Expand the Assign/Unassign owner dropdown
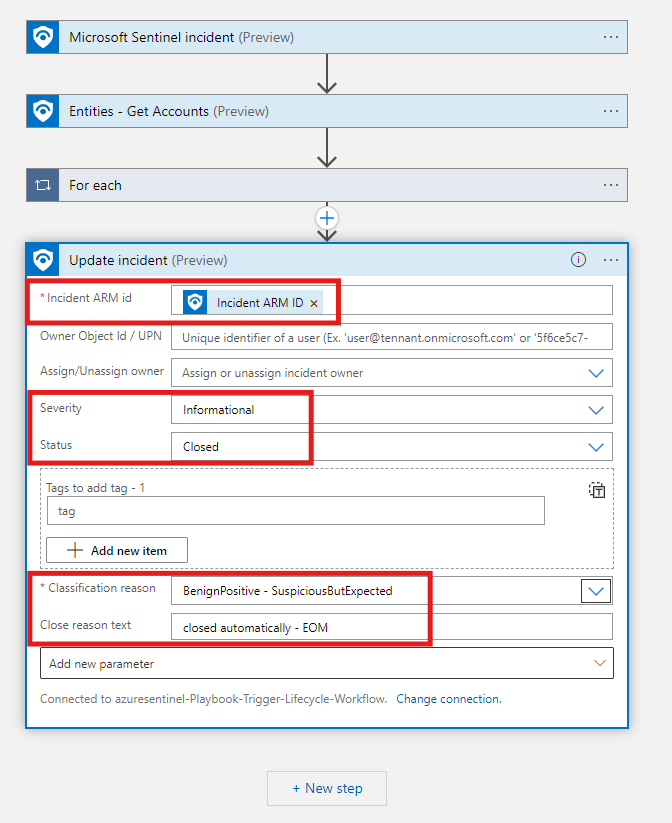Viewport: 672px width, 823px height. pos(596,373)
